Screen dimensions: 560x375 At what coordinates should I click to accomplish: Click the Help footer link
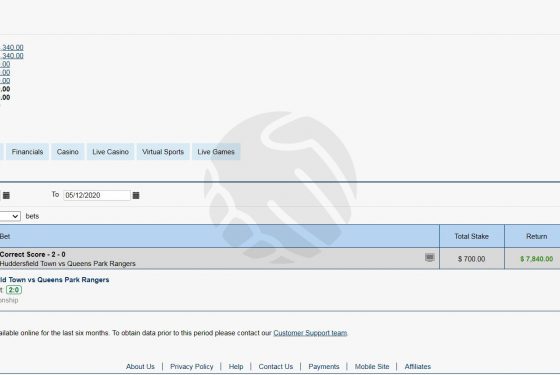coord(236,366)
